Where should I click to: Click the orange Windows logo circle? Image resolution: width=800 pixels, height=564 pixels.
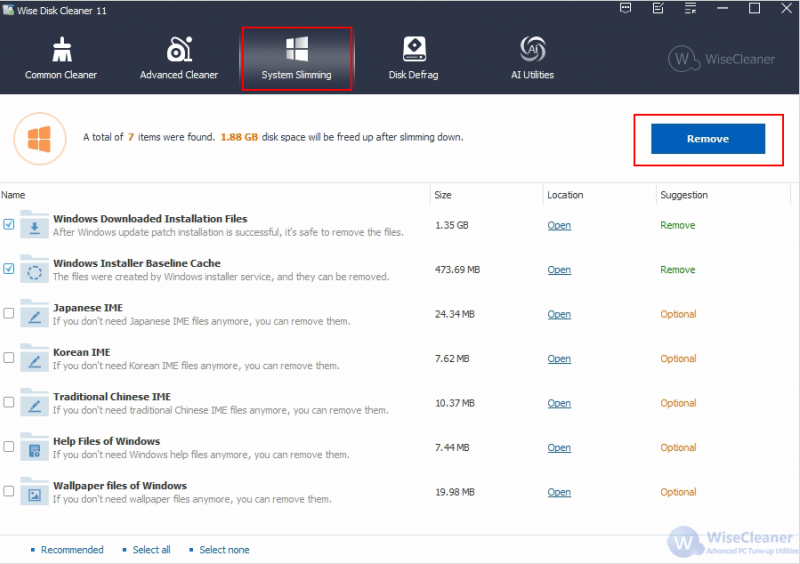point(40,139)
